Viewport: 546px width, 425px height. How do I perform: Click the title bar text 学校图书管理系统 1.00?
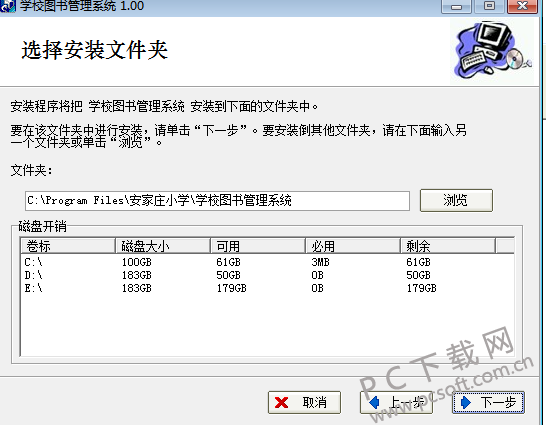coord(82,6)
